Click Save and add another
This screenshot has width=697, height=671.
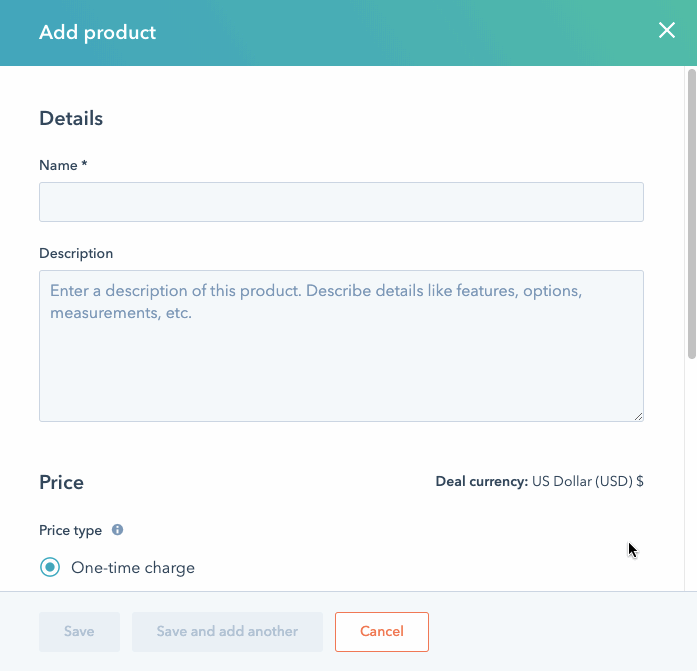point(227,632)
